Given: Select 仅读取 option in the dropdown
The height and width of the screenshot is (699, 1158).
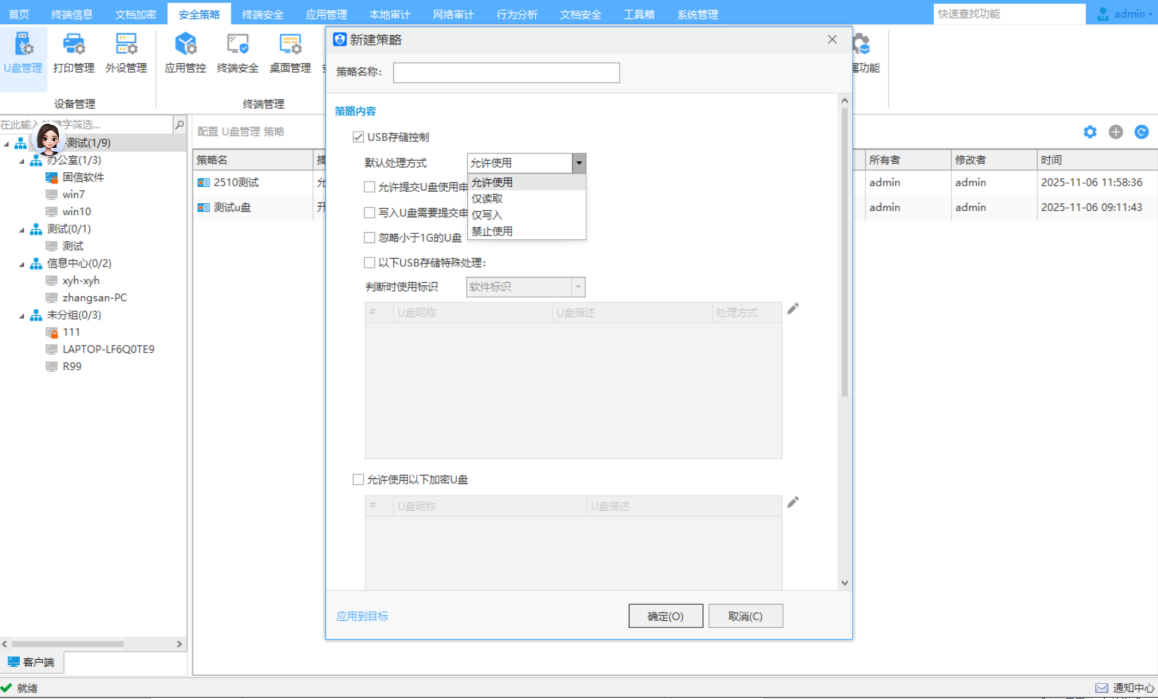Looking at the screenshot, I should (x=487, y=199).
